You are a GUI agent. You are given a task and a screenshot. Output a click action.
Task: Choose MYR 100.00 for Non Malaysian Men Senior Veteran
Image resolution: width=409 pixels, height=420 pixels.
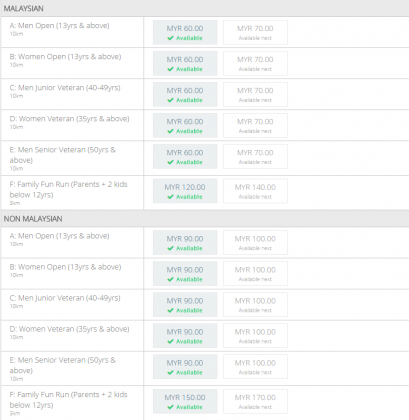point(255,367)
